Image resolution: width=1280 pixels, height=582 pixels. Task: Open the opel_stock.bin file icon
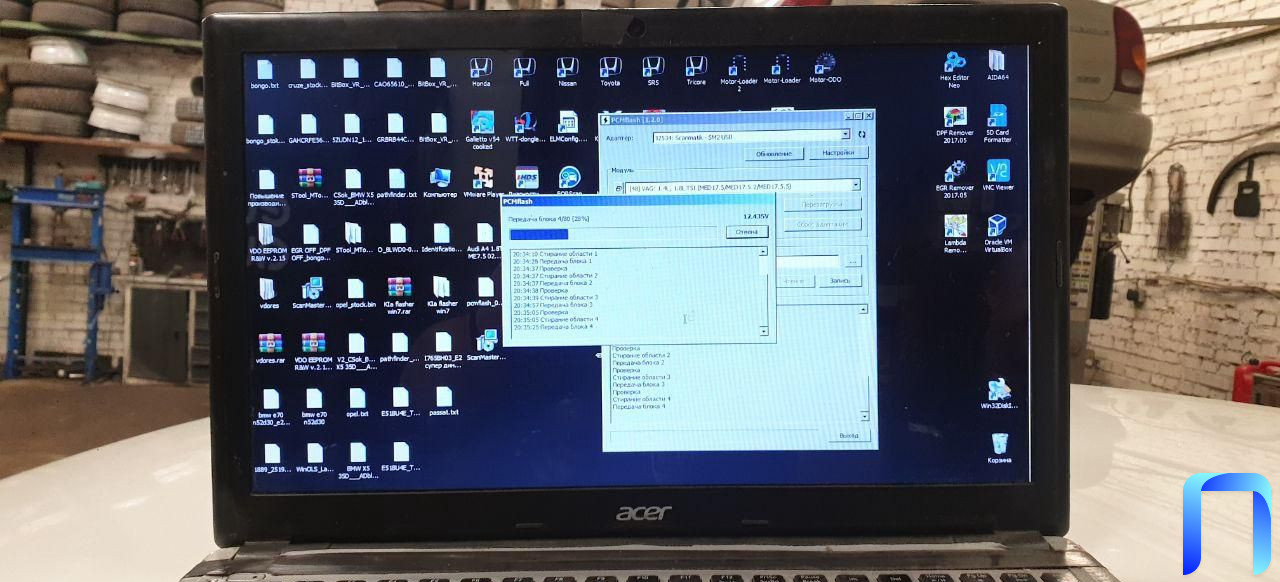[355, 292]
